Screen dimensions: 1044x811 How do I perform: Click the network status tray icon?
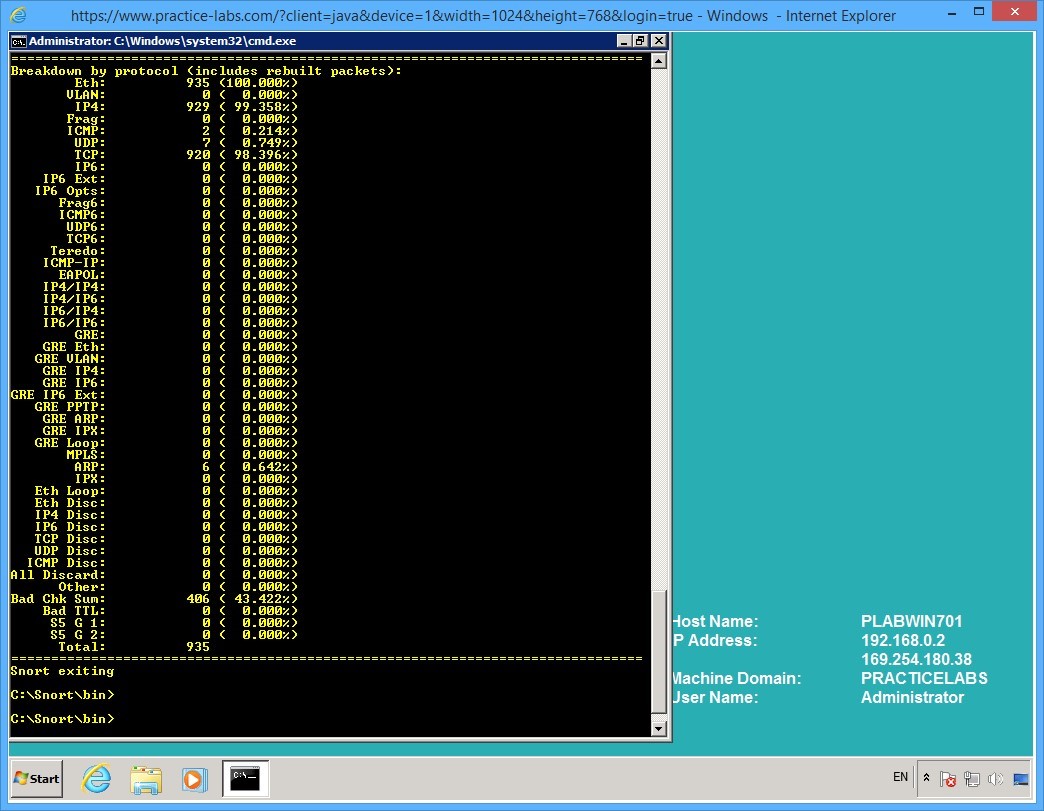(971, 779)
